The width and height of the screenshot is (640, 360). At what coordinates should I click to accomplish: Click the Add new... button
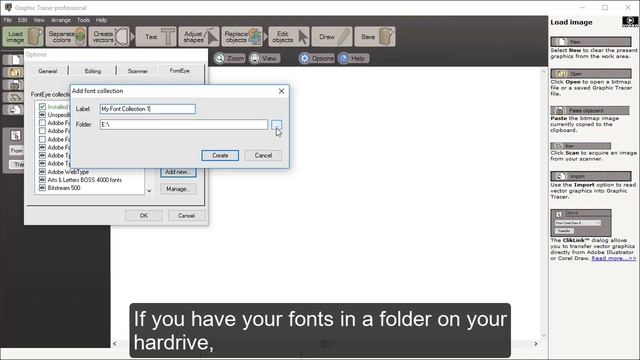pos(178,172)
